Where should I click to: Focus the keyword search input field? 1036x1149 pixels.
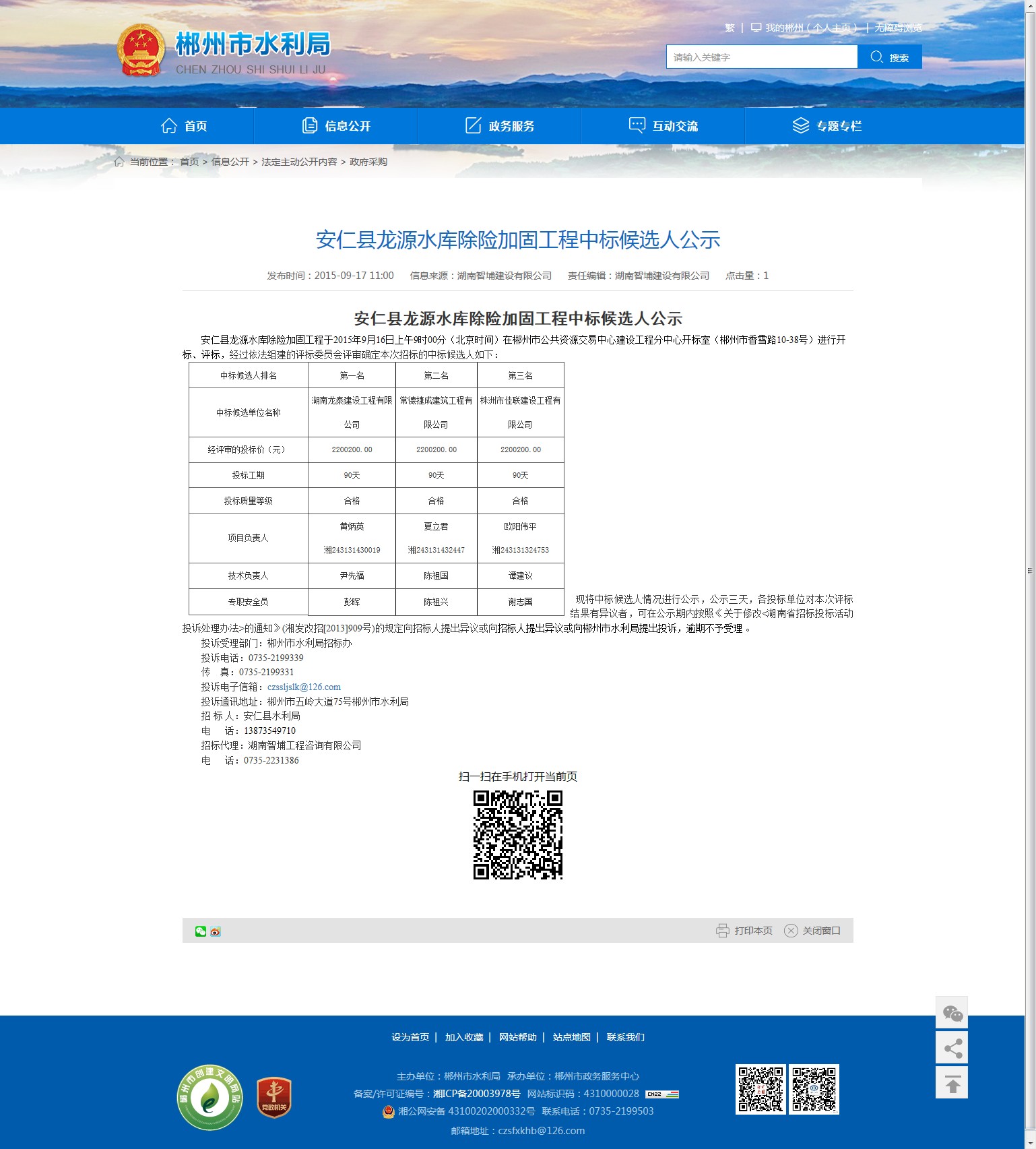(762, 57)
